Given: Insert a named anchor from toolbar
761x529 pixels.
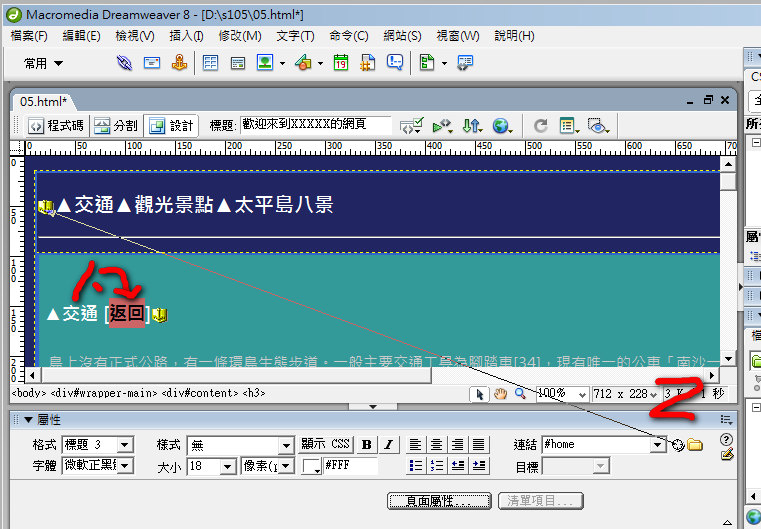Looking at the screenshot, I should pyautogui.click(x=179, y=63).
